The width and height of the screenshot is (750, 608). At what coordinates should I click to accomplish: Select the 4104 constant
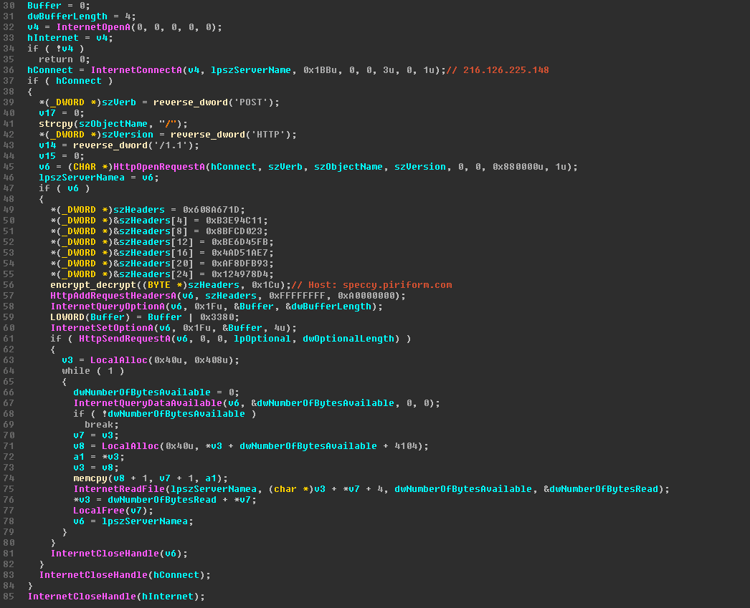(x=406, y=446)
